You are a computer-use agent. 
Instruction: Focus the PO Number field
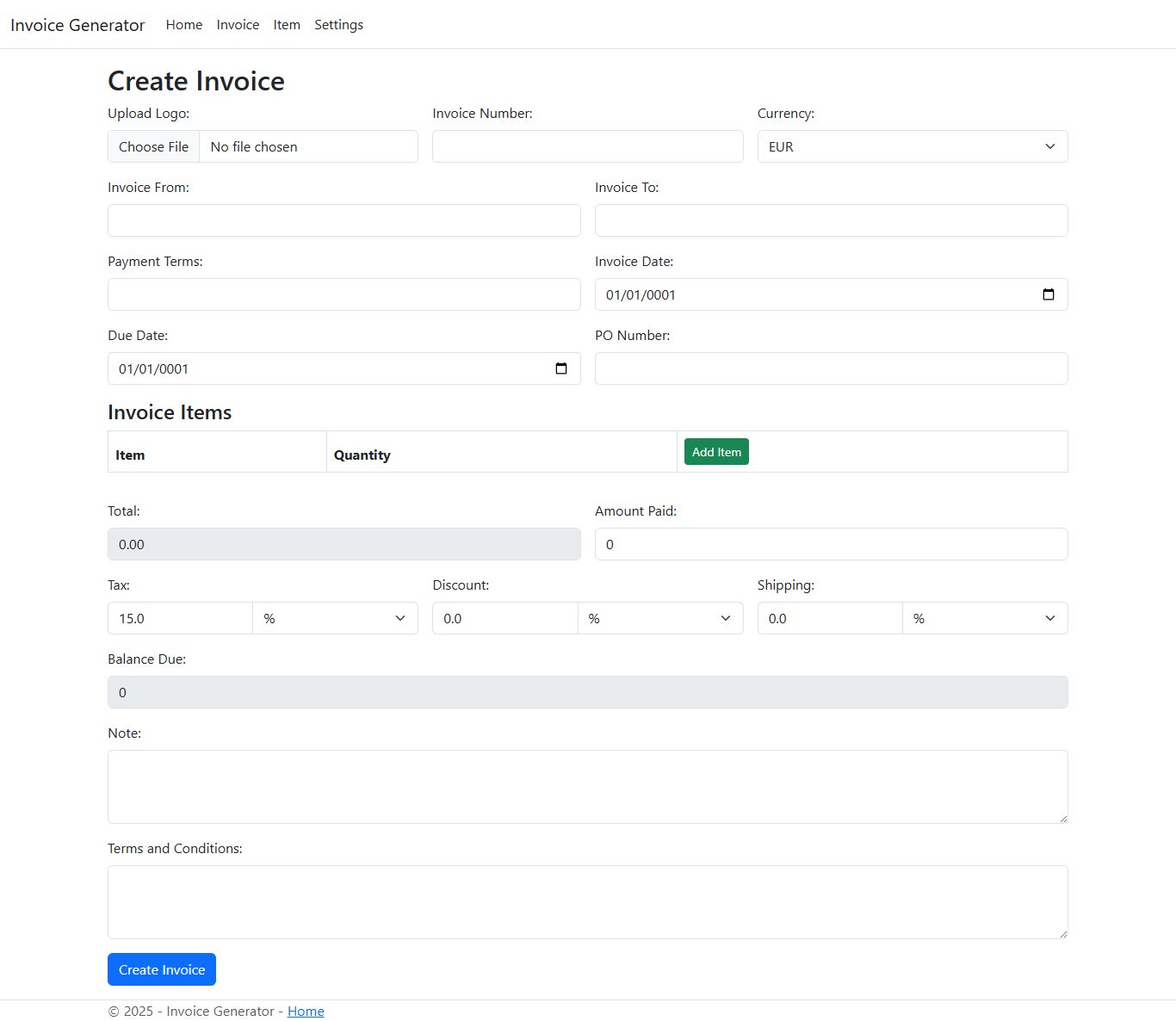tap(831, 368)
